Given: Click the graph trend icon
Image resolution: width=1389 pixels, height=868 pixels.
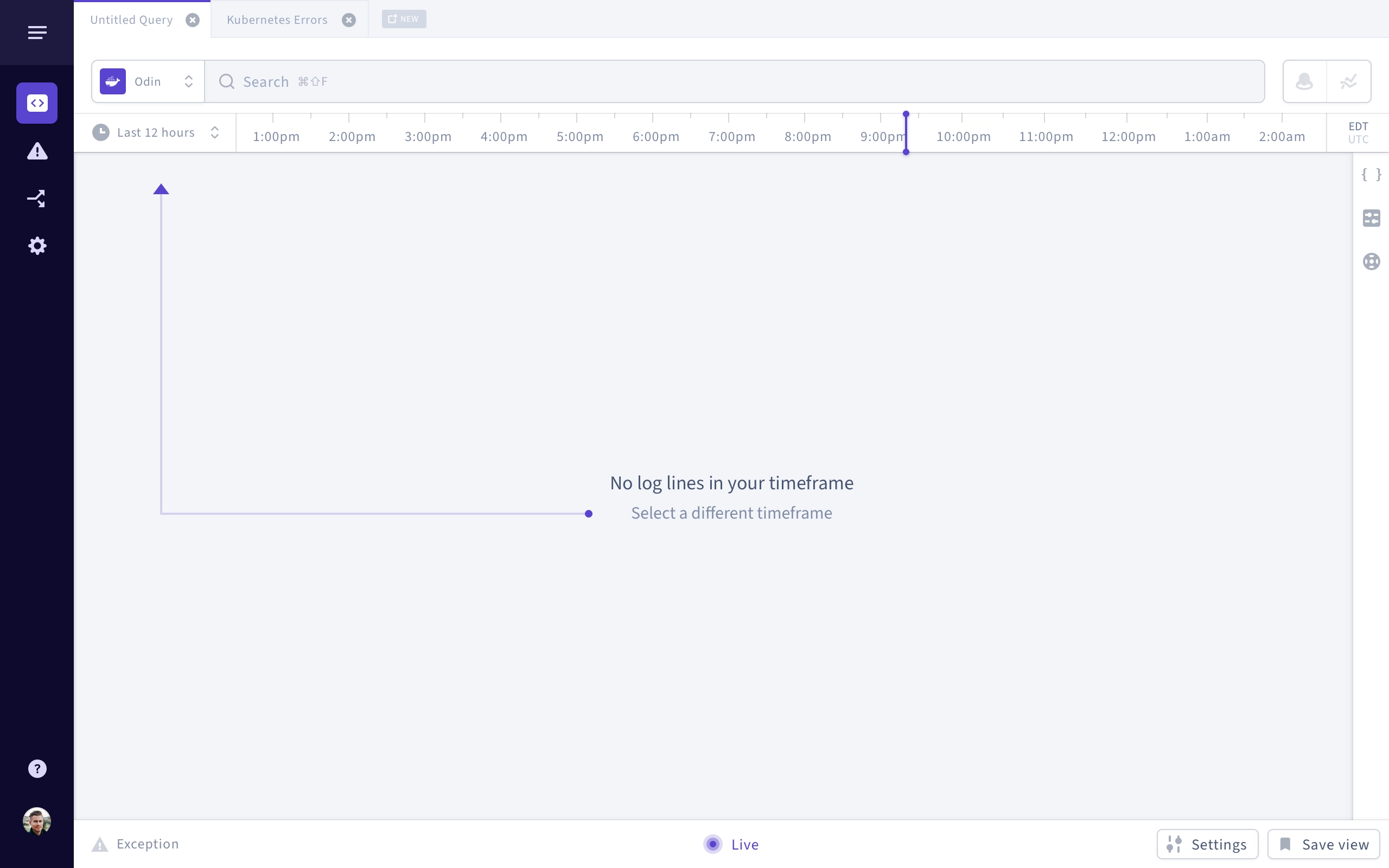Looking at the screenshot, I should (1348, 81).
